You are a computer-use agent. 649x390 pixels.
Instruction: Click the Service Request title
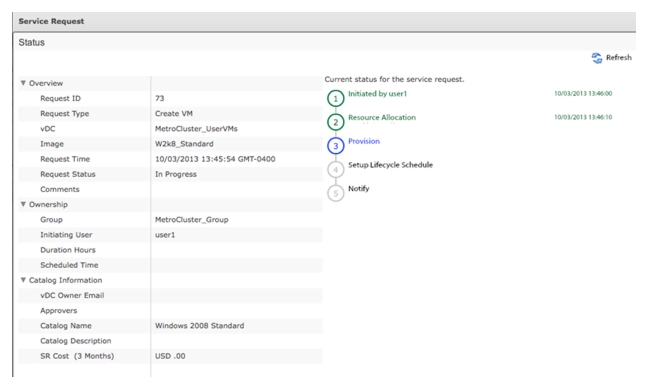(51, 21)
